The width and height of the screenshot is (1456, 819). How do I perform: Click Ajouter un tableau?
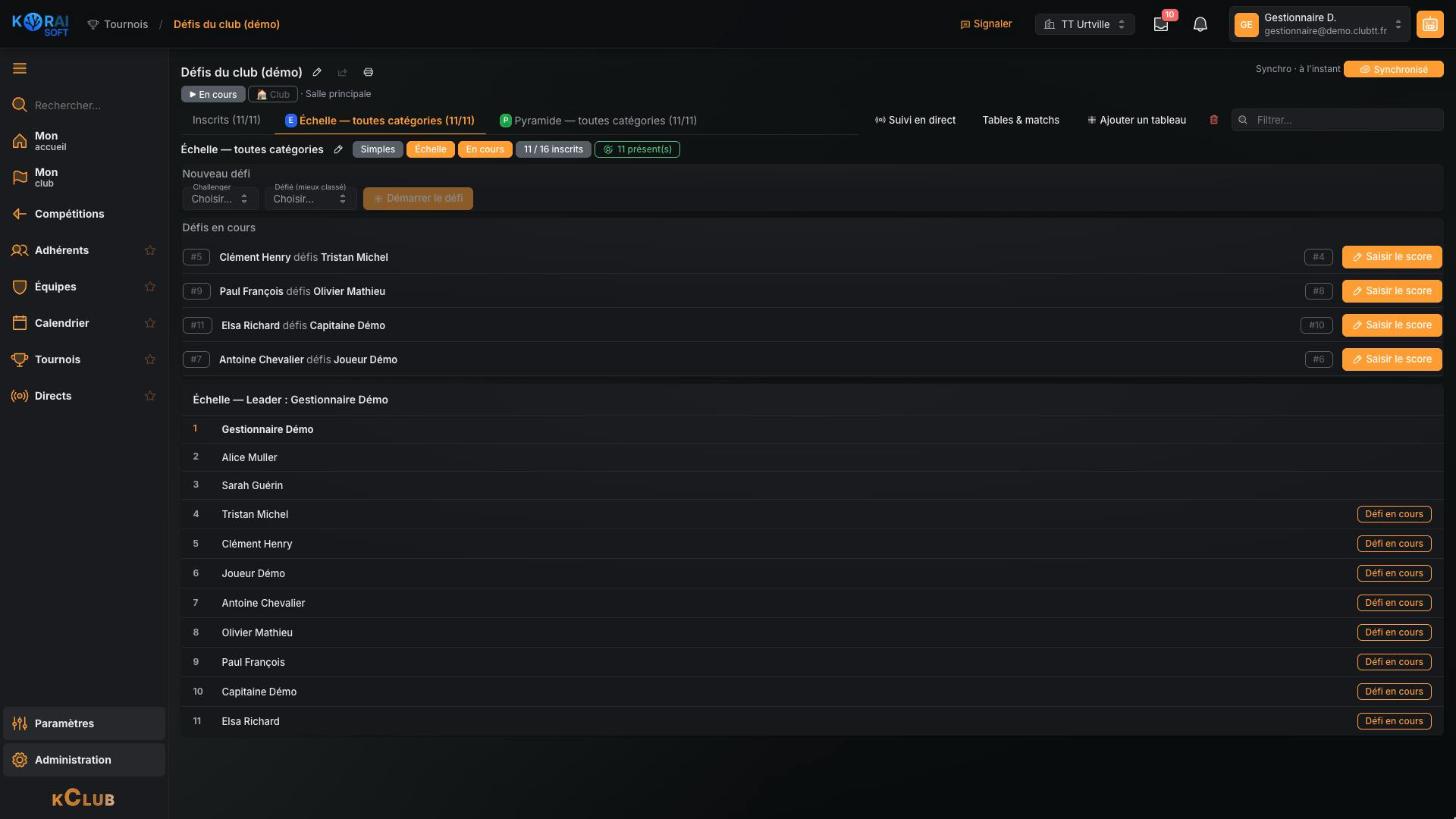(1136, 120)
